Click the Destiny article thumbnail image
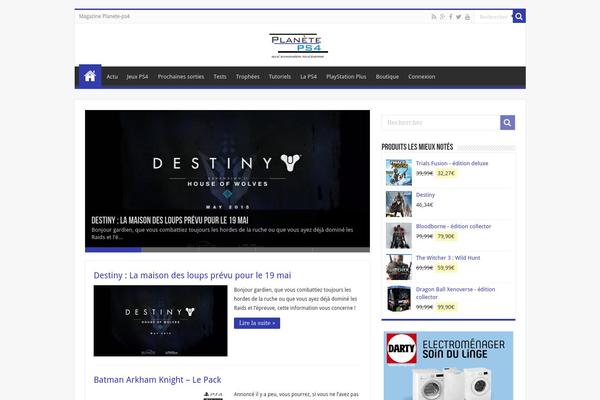Image resolution: width=600 pixels, height=400 pixels. [x=160, y=321]
